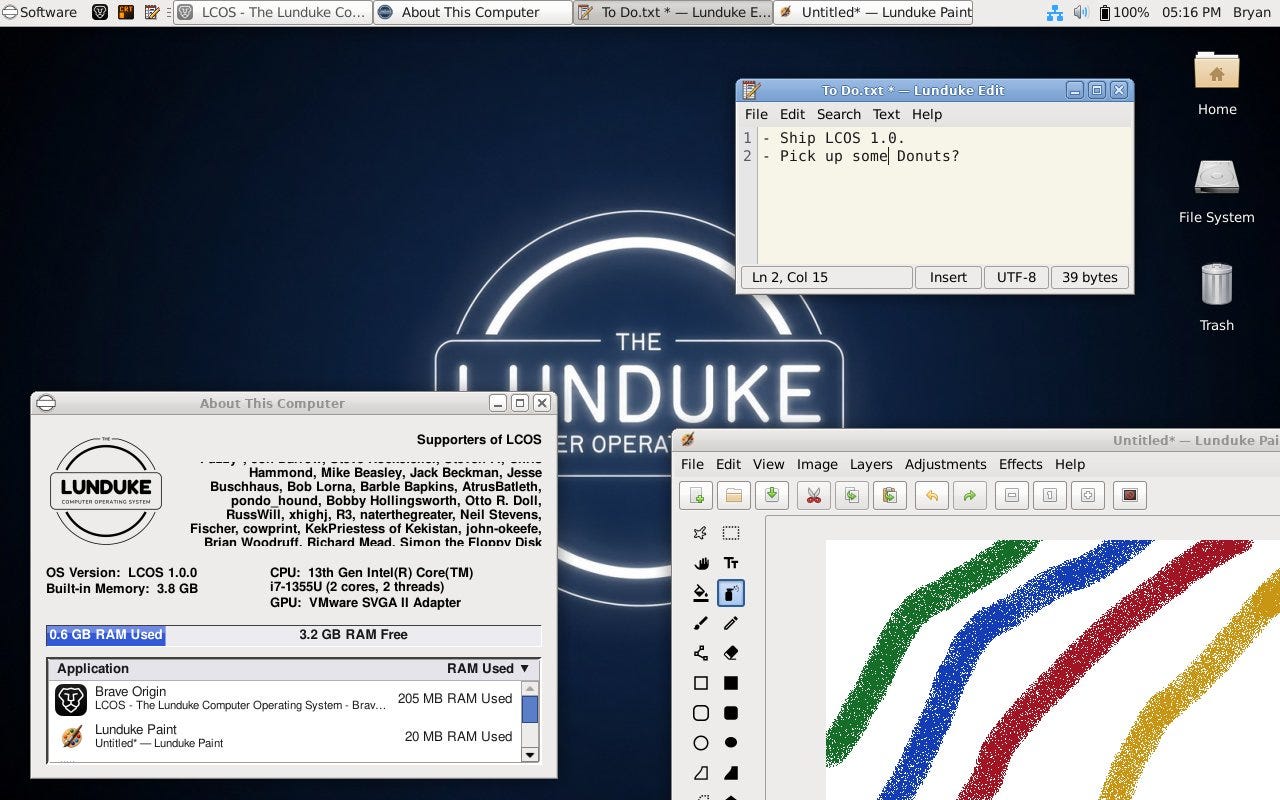Select the Paintbrush tool
Viewport: 1280px width, 800px height.
click(x=701, y=623)
